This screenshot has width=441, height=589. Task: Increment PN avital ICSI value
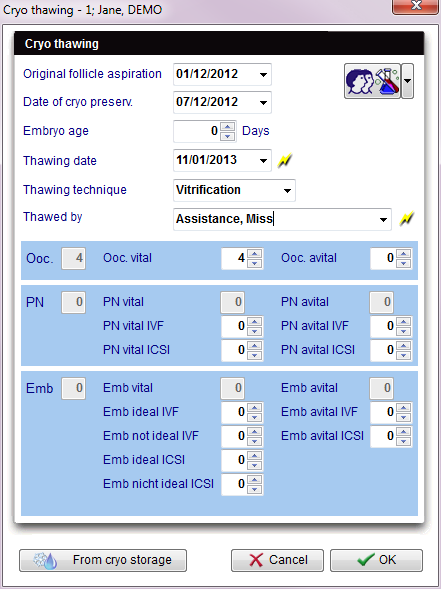[x=403, y=346]
